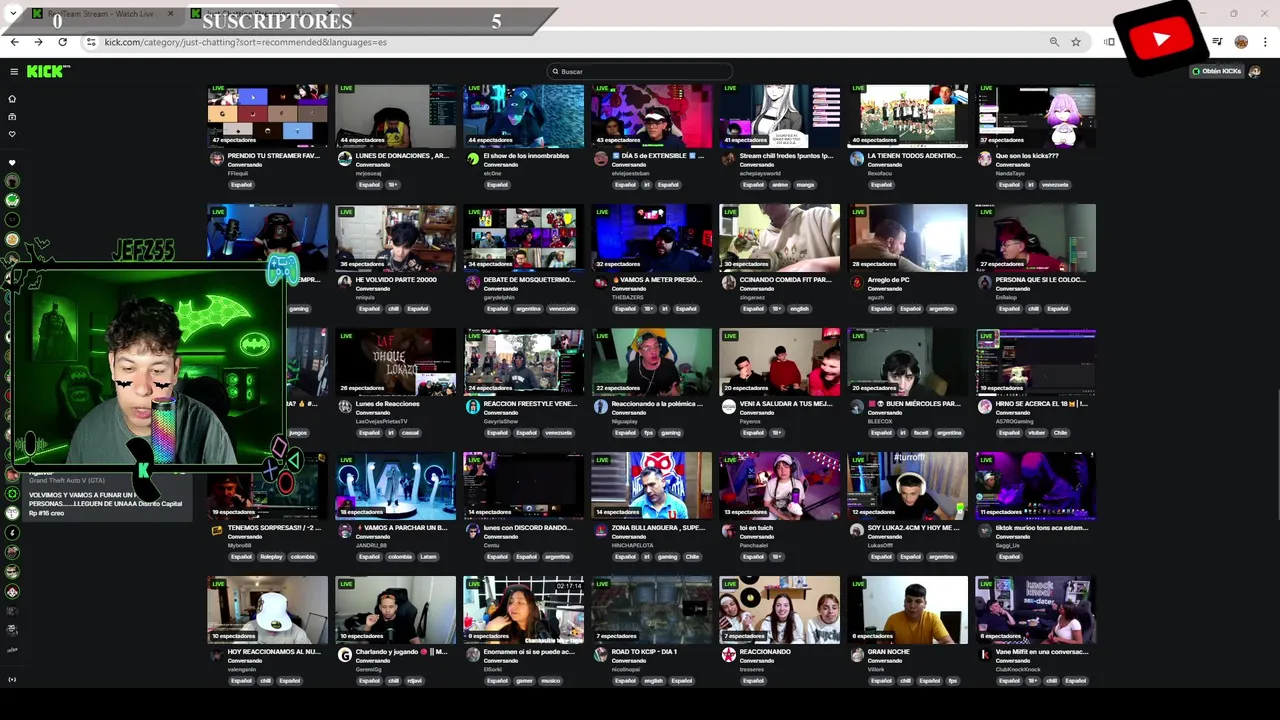Open THEBAZERS channel avatar
Screen dimensions: 1280x720
click(x=600, y=283)
